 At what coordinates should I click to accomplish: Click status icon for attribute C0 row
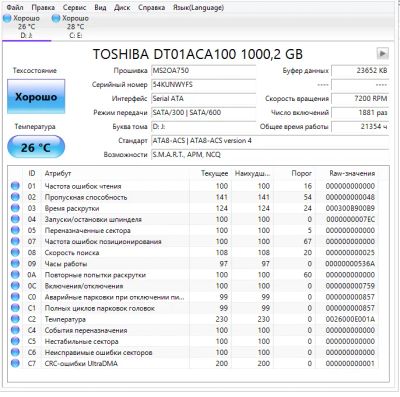(15, 297)
